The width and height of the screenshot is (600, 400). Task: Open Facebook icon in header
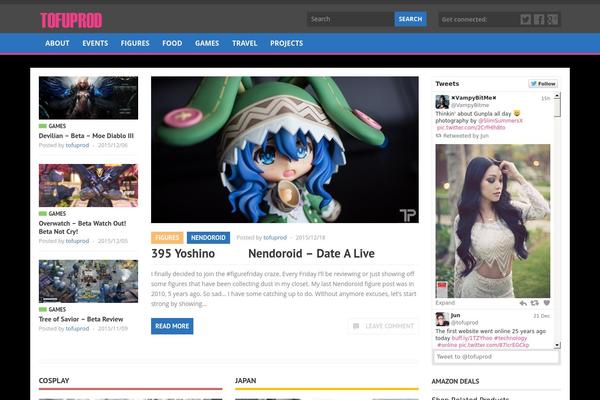tap(539, 20)
